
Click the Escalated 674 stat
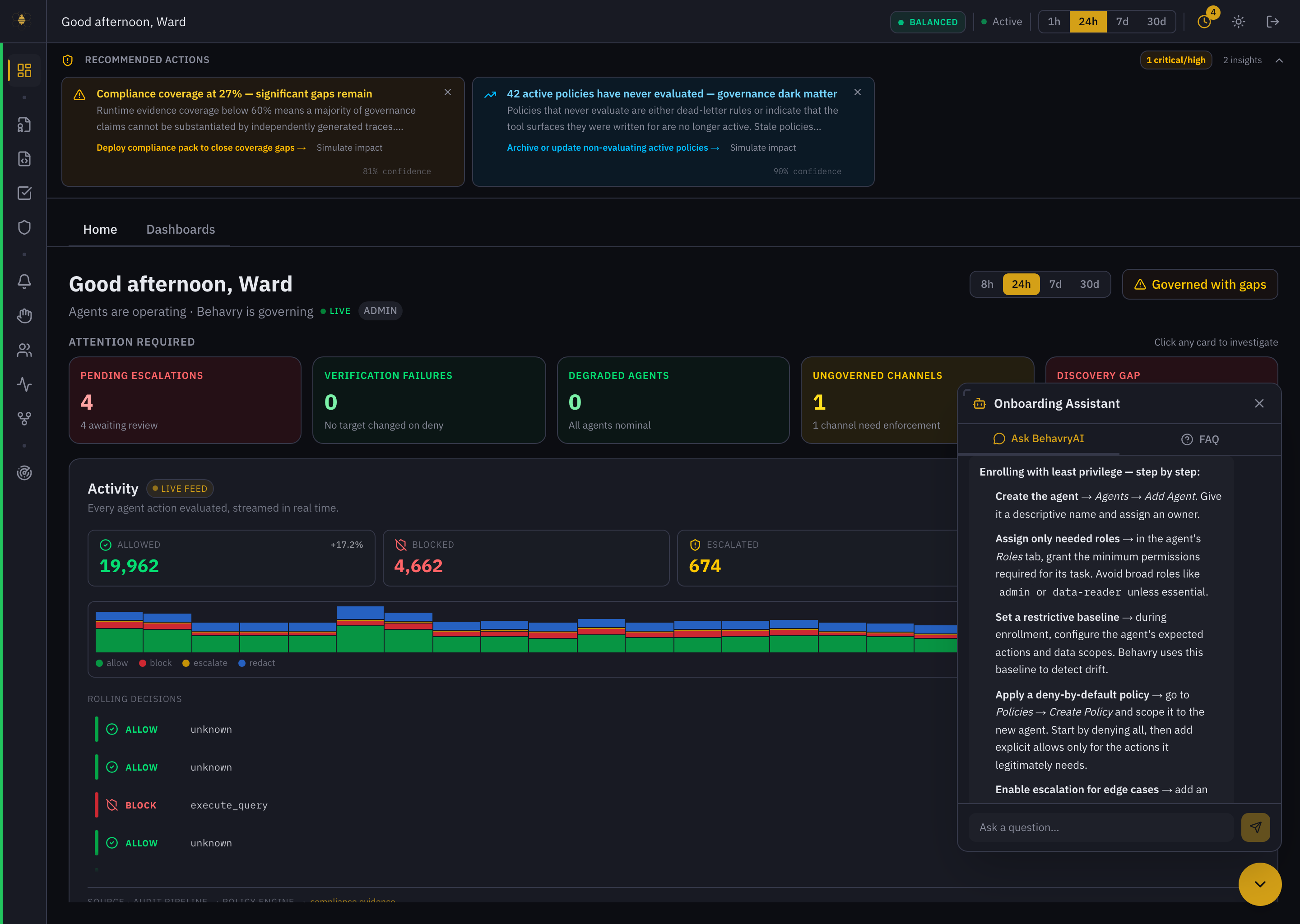(817, 558)
